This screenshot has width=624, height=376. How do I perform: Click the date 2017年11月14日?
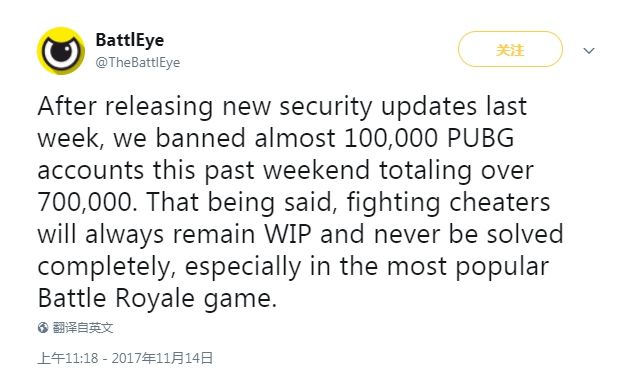tap(162, 358)
